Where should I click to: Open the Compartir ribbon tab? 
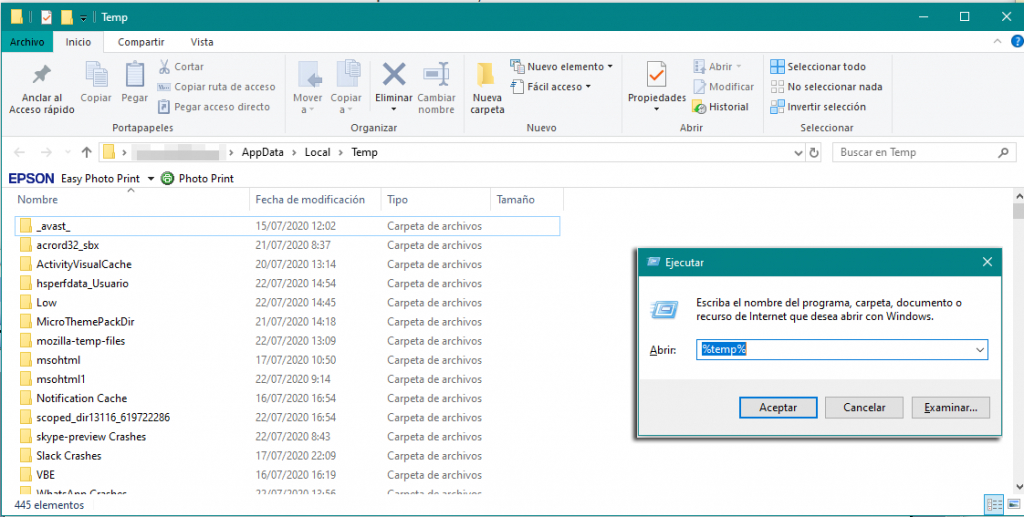point(141,42)
